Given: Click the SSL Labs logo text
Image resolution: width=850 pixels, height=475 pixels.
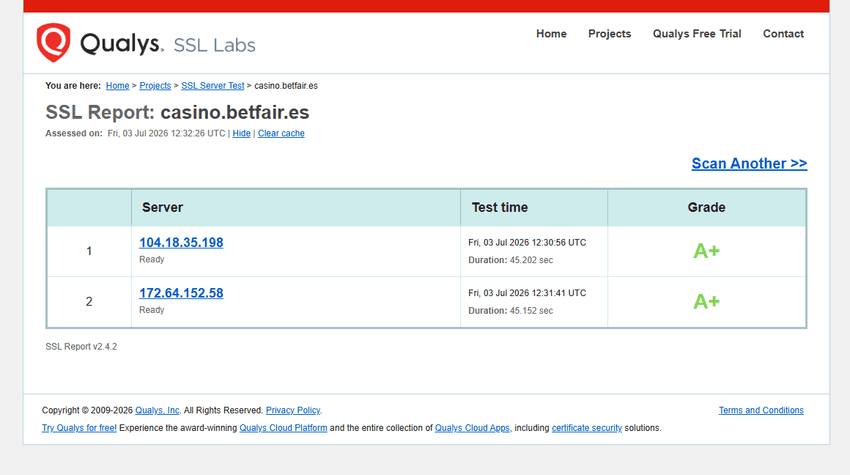Looking at the screenshot, I should [214, 45].
